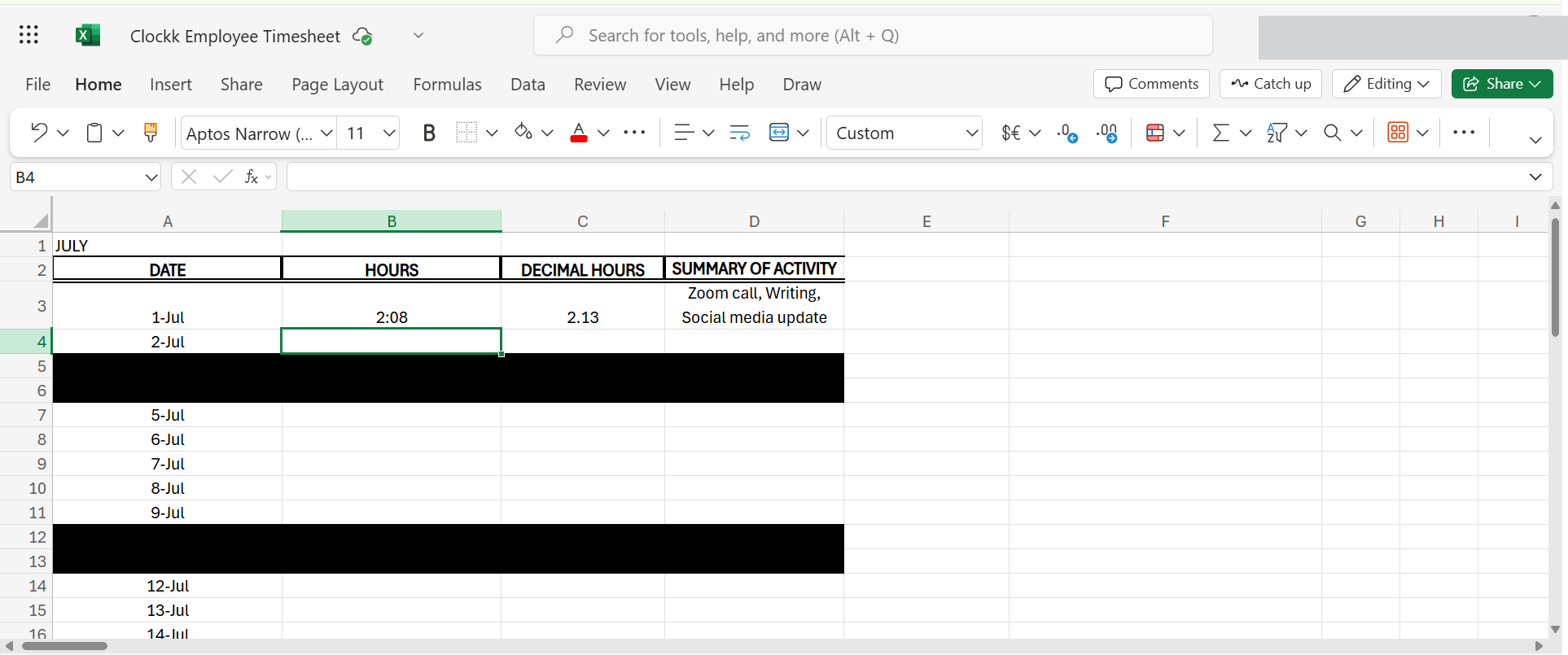The width and height of the screenshot is (1568, 655).
Task: Open the Custom number format dropdown
Action: (972, 133)
